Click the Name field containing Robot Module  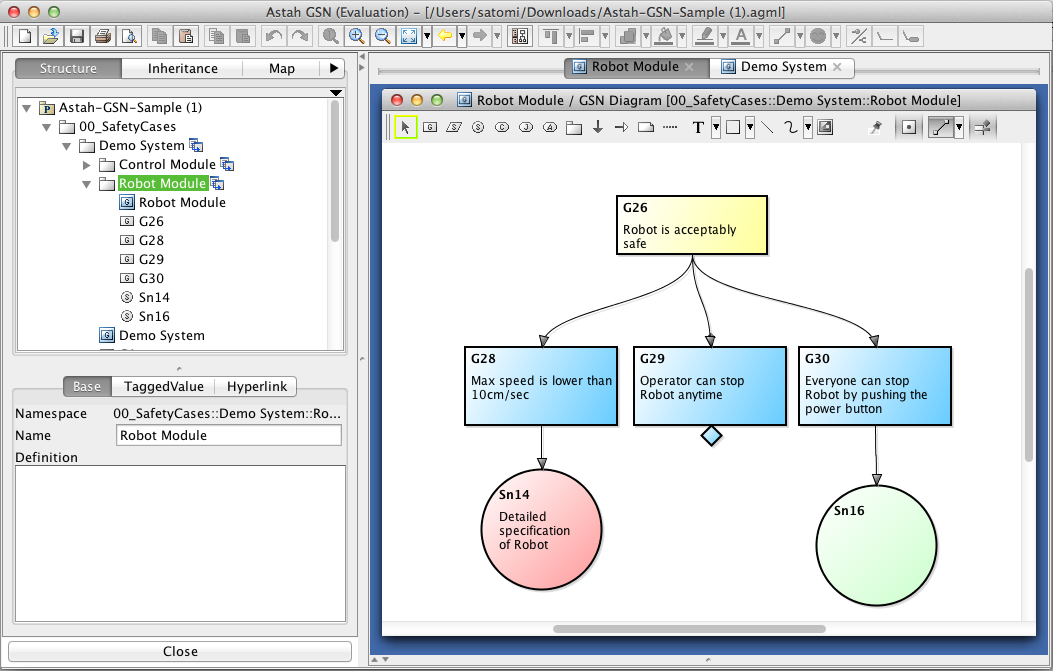(228, 436)
